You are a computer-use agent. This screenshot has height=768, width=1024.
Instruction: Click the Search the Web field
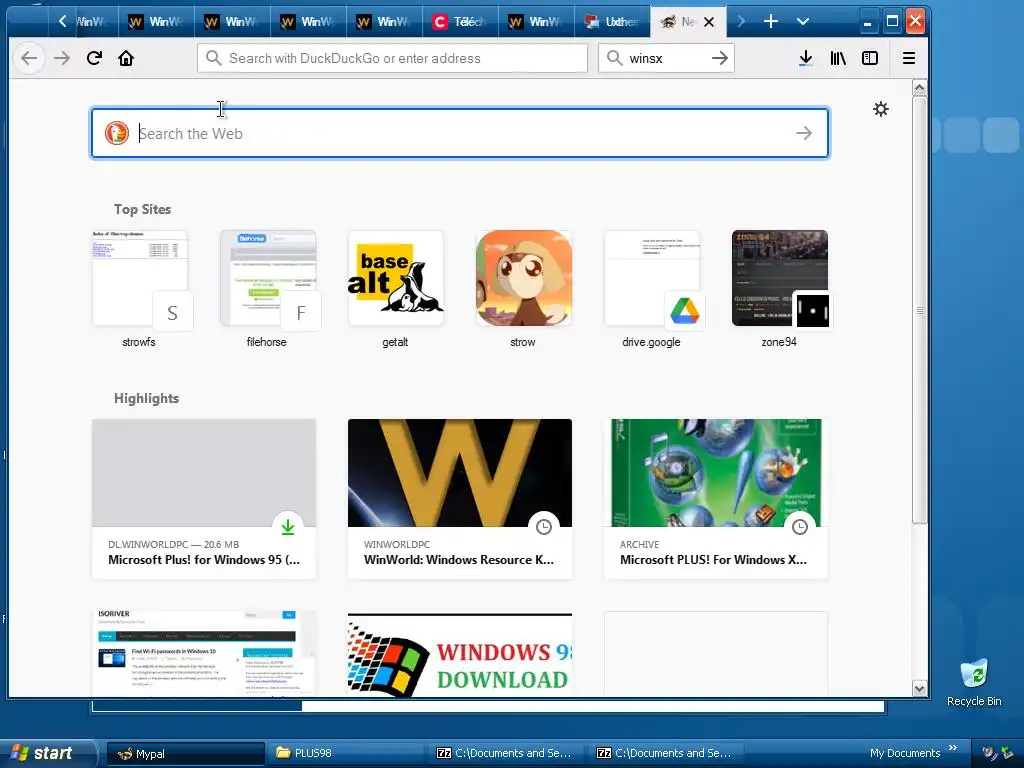click(x=460, y=133)
